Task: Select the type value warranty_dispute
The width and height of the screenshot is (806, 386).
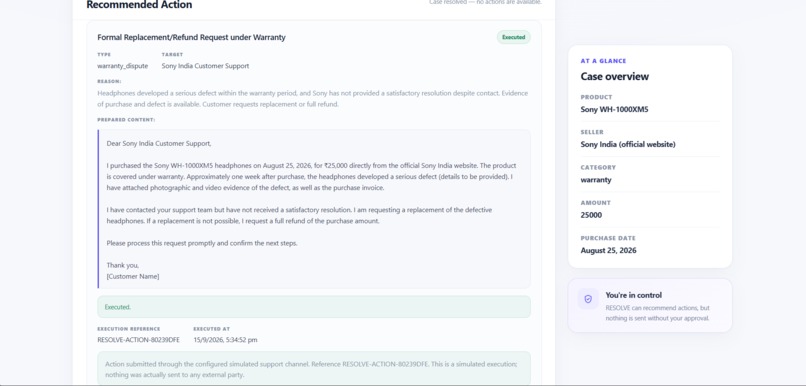Action: click(x=122, y=66)
